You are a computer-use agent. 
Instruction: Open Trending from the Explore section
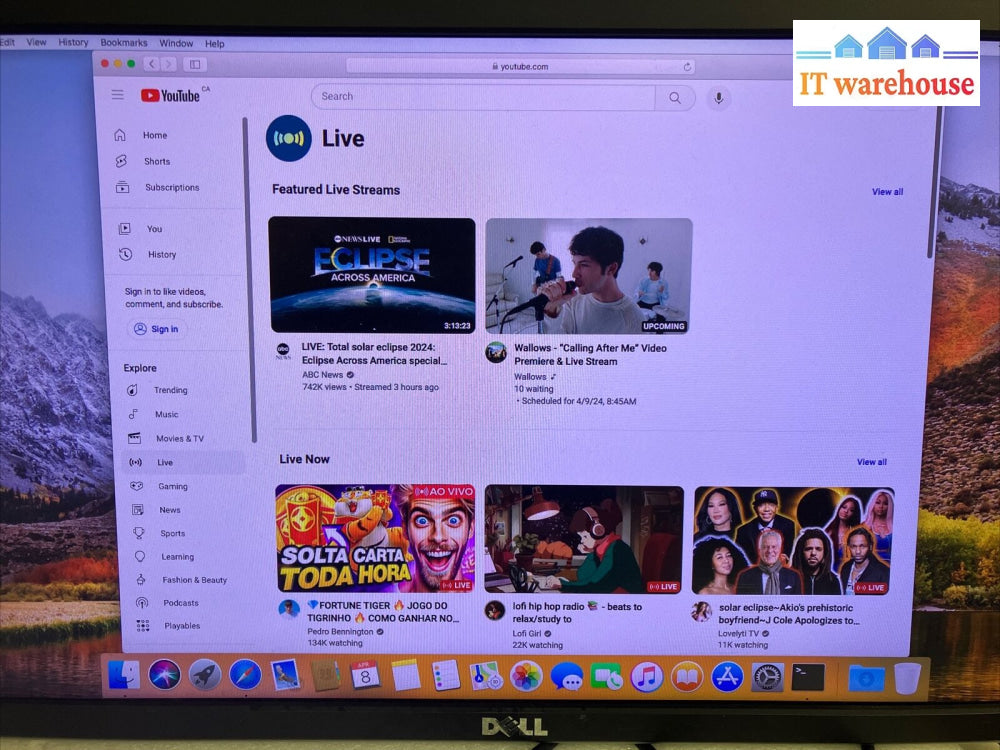click(x=169, y=390)
